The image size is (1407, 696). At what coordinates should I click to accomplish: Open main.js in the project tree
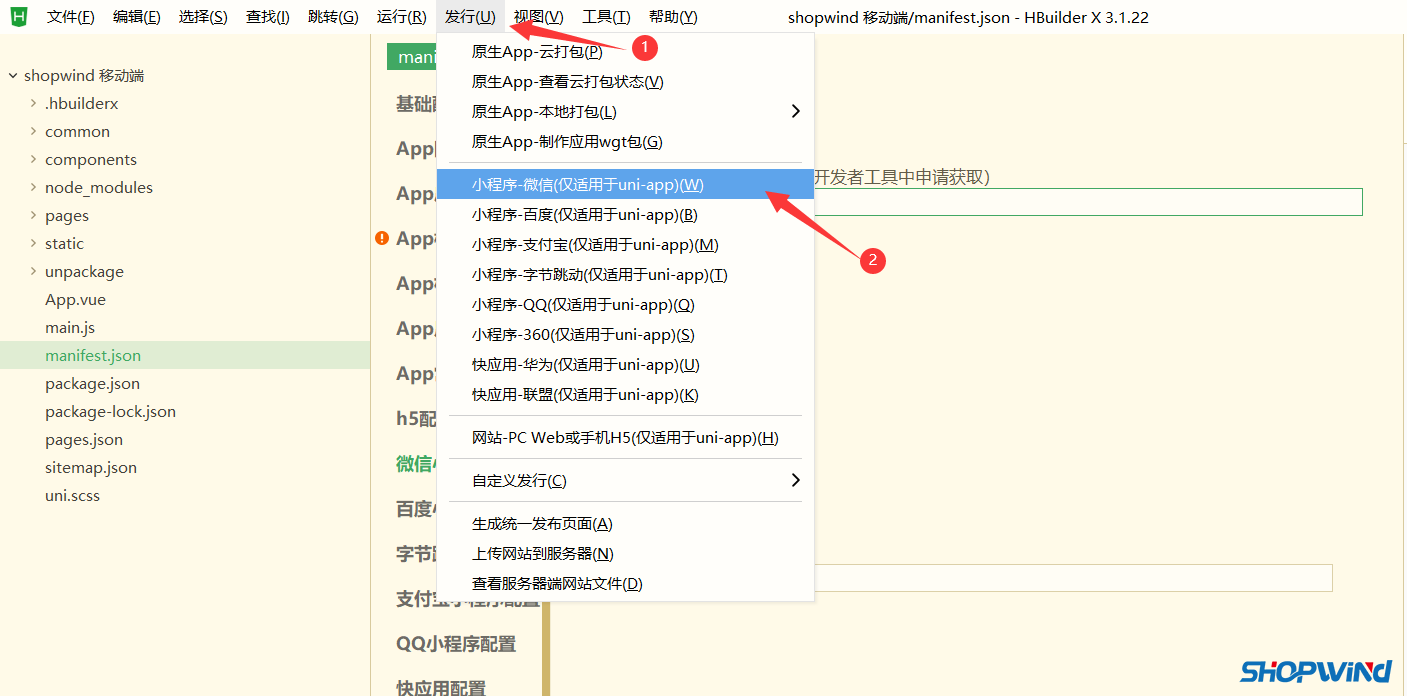[x=70, y=328]
